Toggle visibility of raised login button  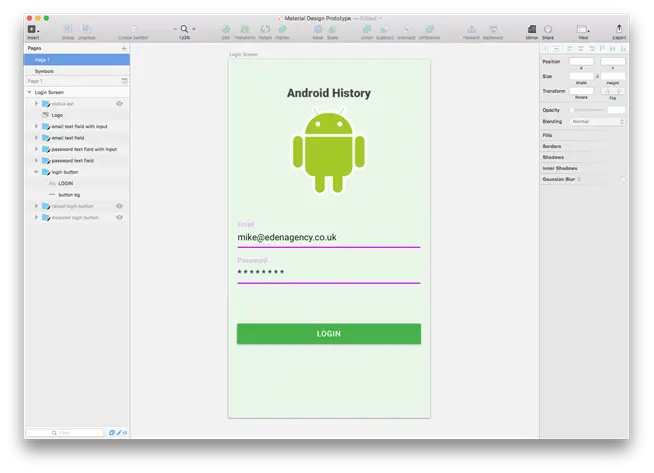tap(120, 206)
